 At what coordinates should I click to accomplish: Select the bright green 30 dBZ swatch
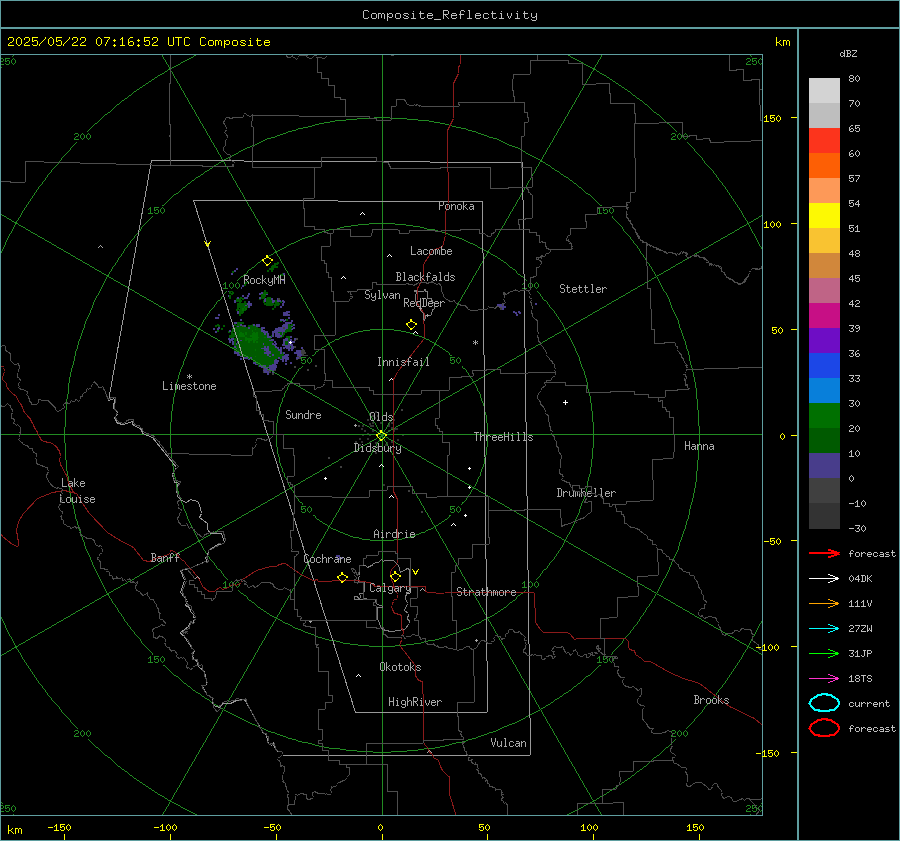pyautogui.click(x=824, y=416)
